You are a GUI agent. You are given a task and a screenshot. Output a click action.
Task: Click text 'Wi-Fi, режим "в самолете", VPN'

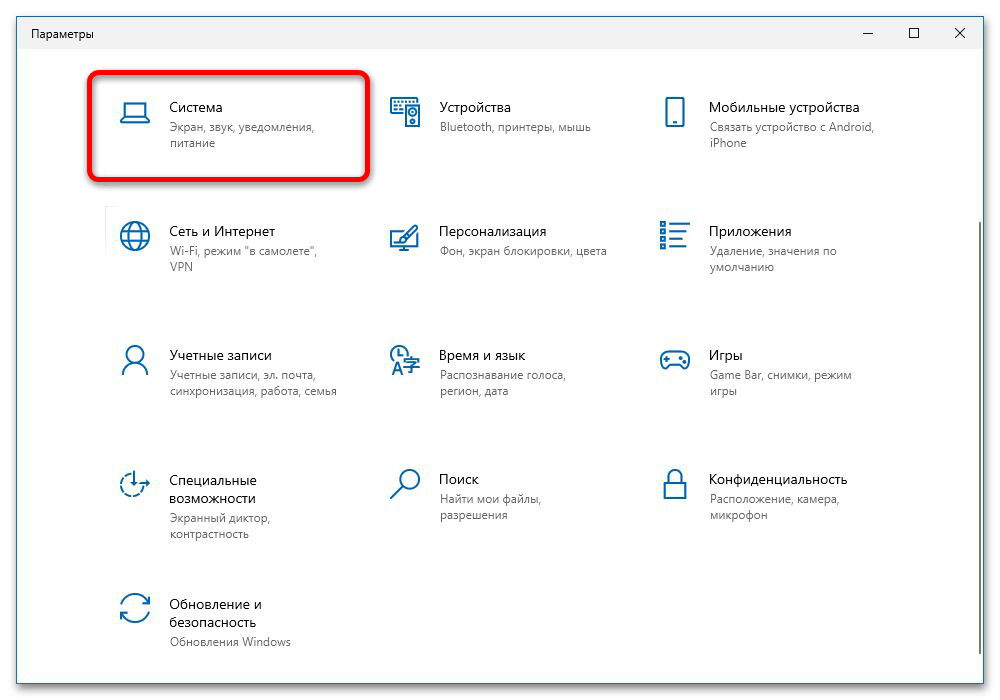point(243,259)
